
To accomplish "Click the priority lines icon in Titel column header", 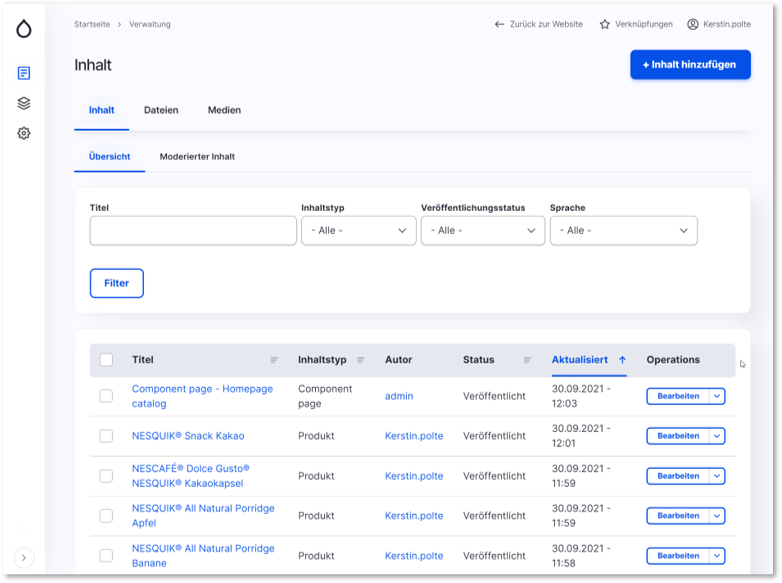I will coord(274,360).
